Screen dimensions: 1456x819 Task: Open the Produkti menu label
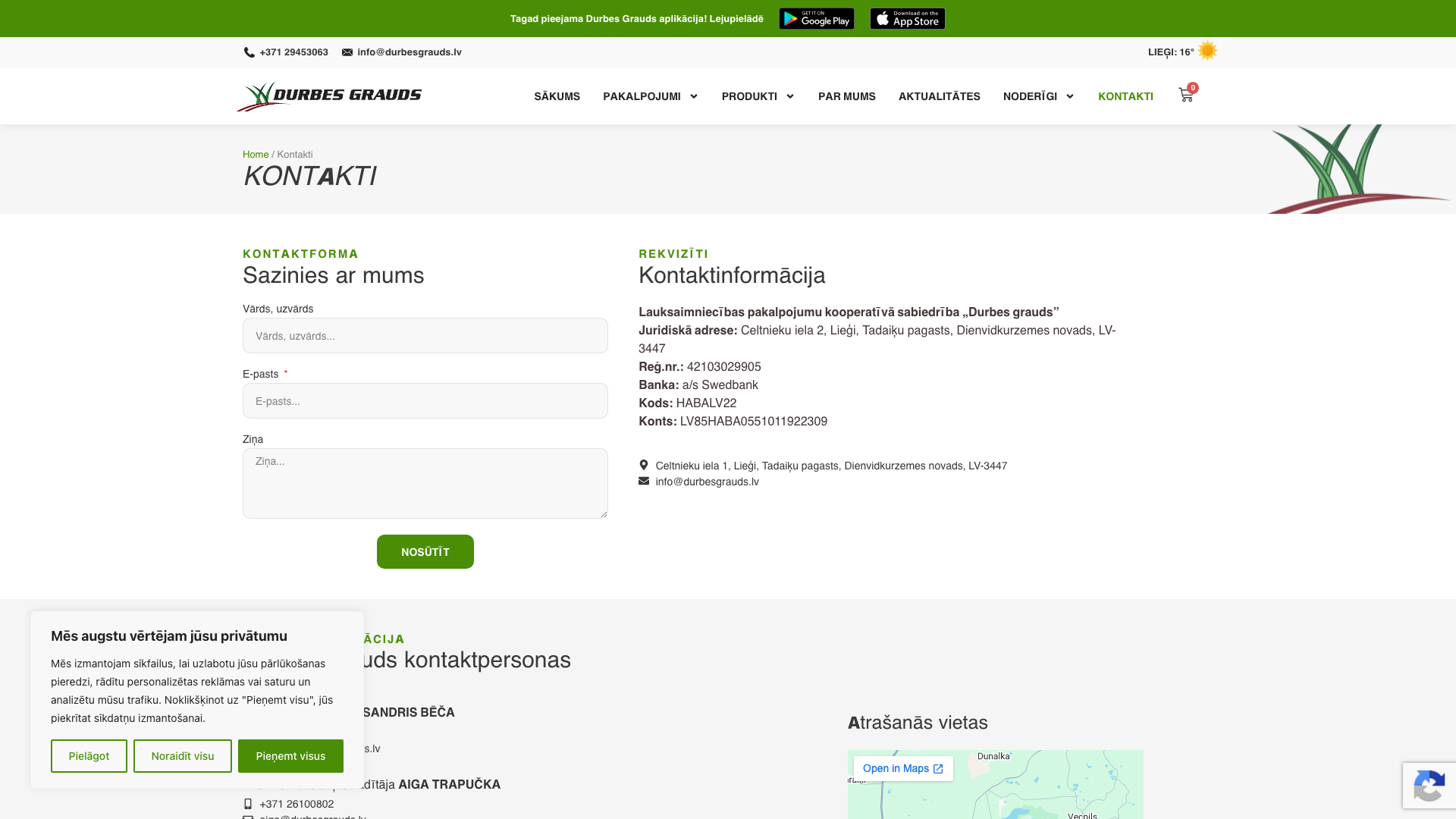749,96
